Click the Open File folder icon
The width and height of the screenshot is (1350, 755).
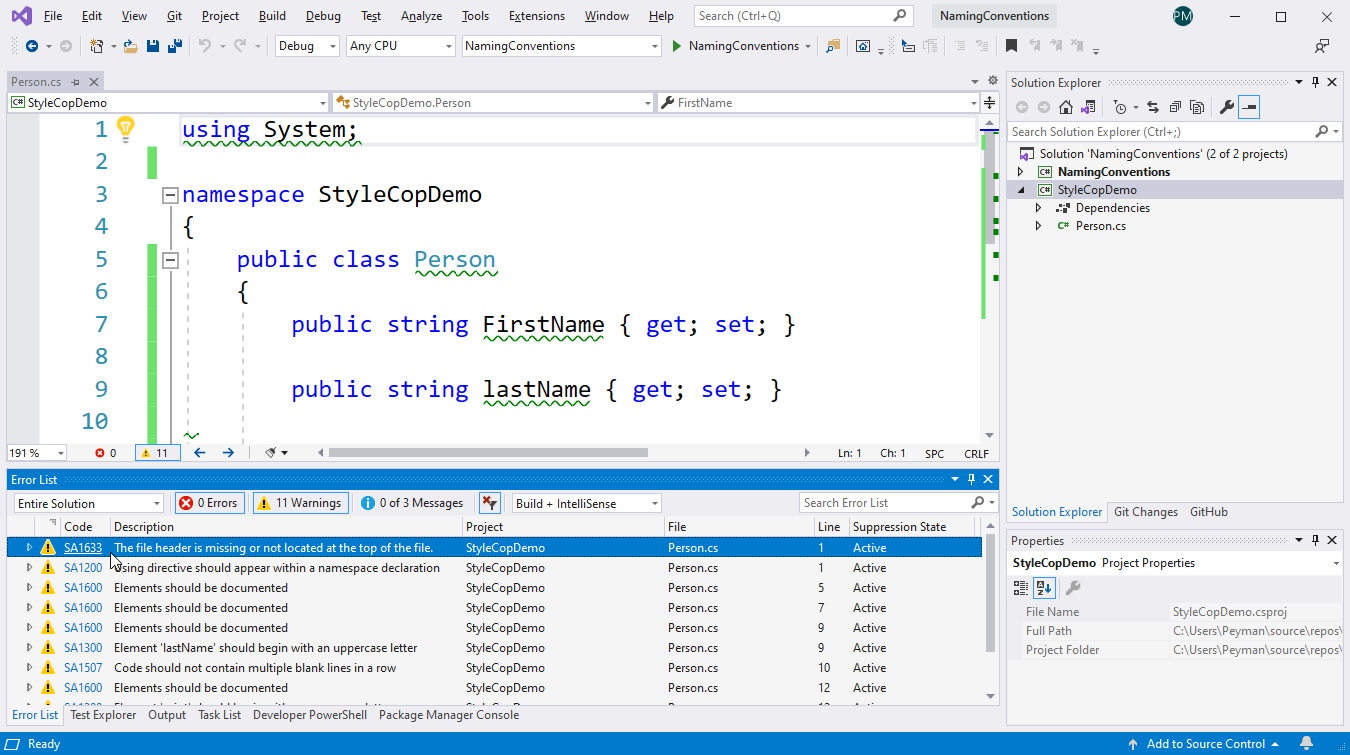click(x=130, y=46)
